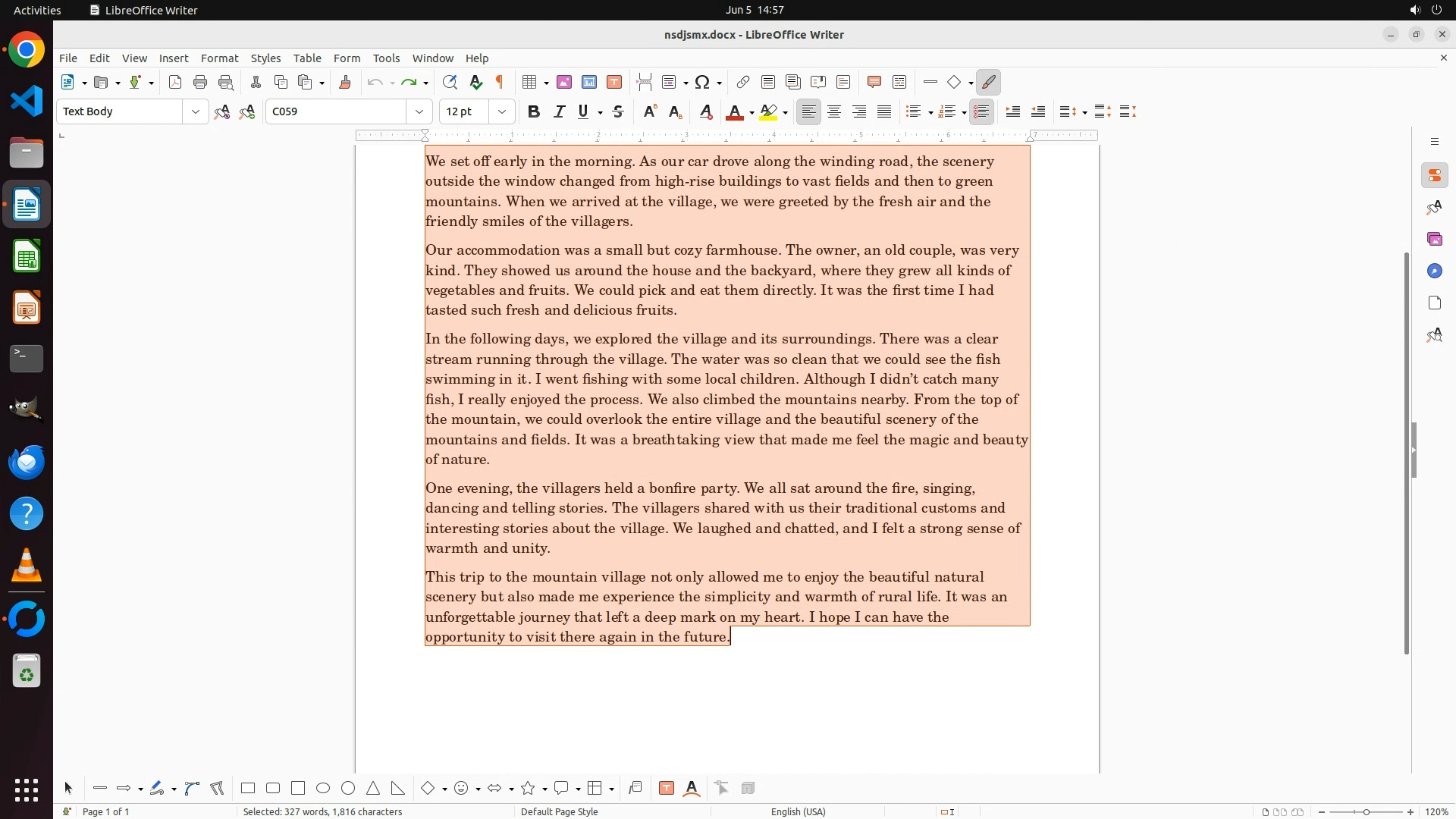Click Default Page Style in status bar
This screenshot has height=819, width=1456.
pos(560,811)
